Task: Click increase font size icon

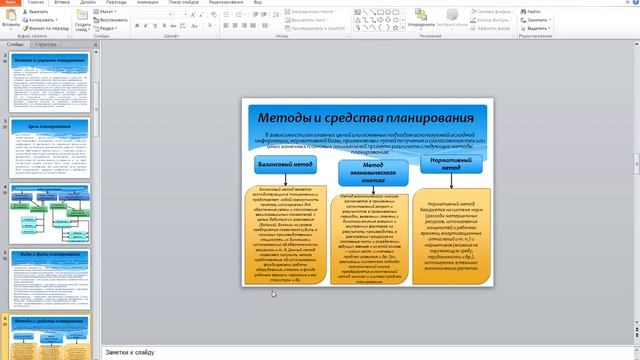Action: 193,14
